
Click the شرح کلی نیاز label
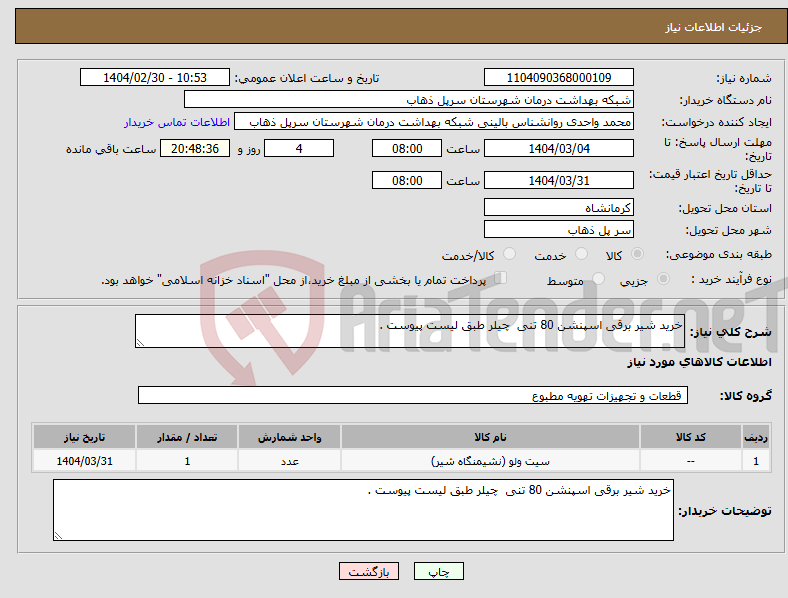tap(731, 332)
